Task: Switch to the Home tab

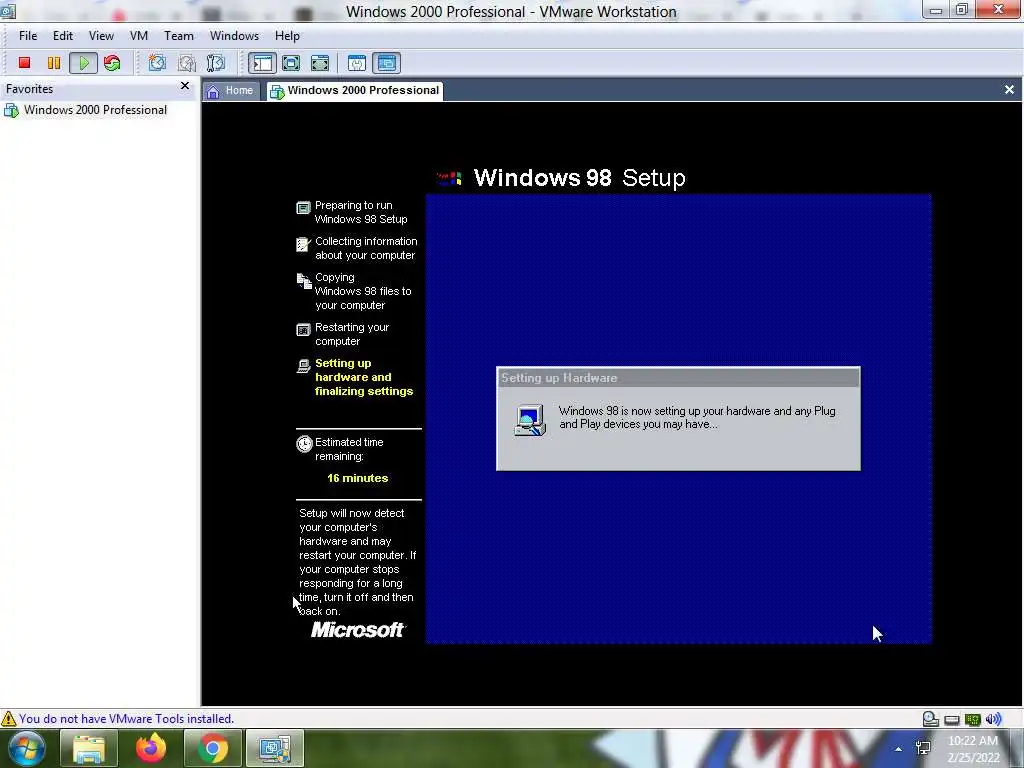Action: [230, 91]
